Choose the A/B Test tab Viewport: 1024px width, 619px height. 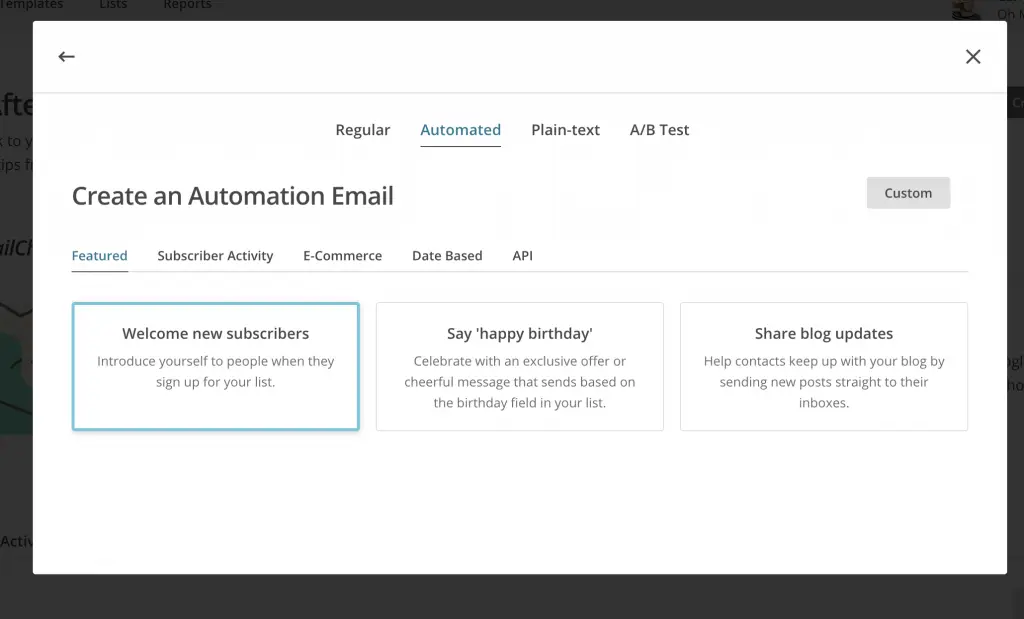659,130
